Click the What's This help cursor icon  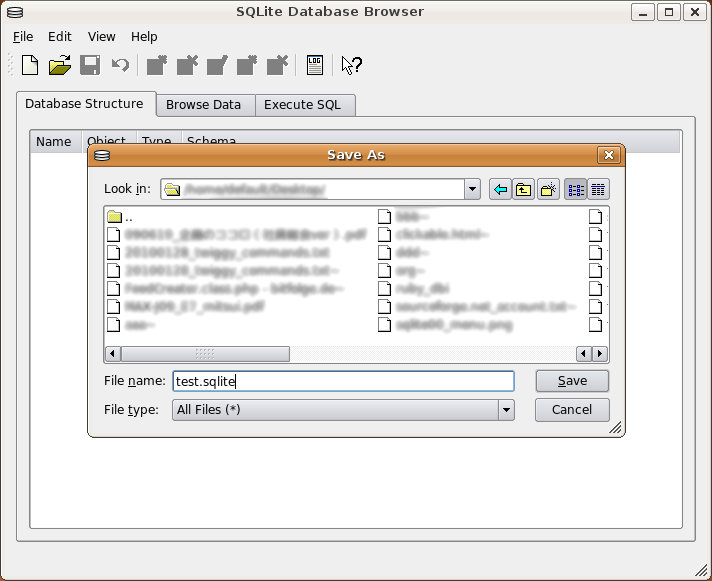pos(351,66)
